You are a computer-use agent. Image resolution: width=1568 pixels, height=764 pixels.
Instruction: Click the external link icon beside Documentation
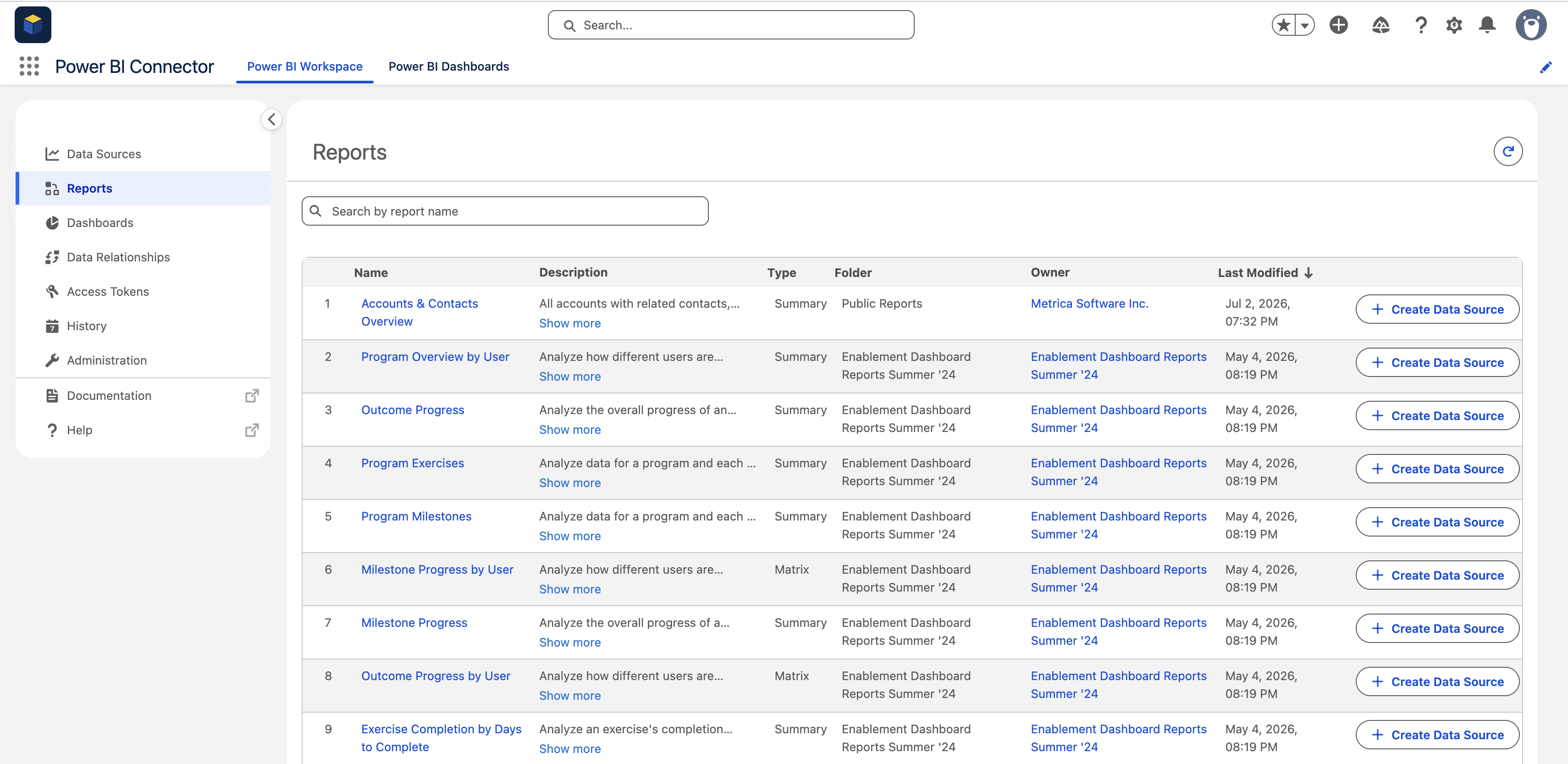tap(252, 396)
